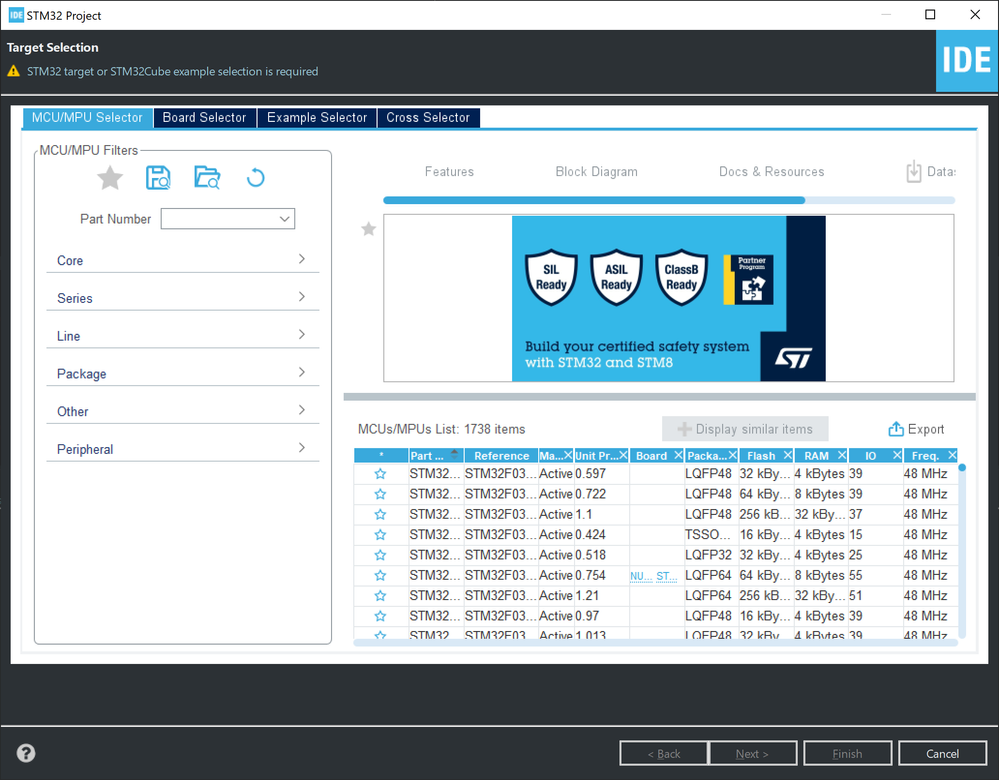Favorite the MCU priced 0.97
This screenshot has height=780, width=999.
(380, 616)
